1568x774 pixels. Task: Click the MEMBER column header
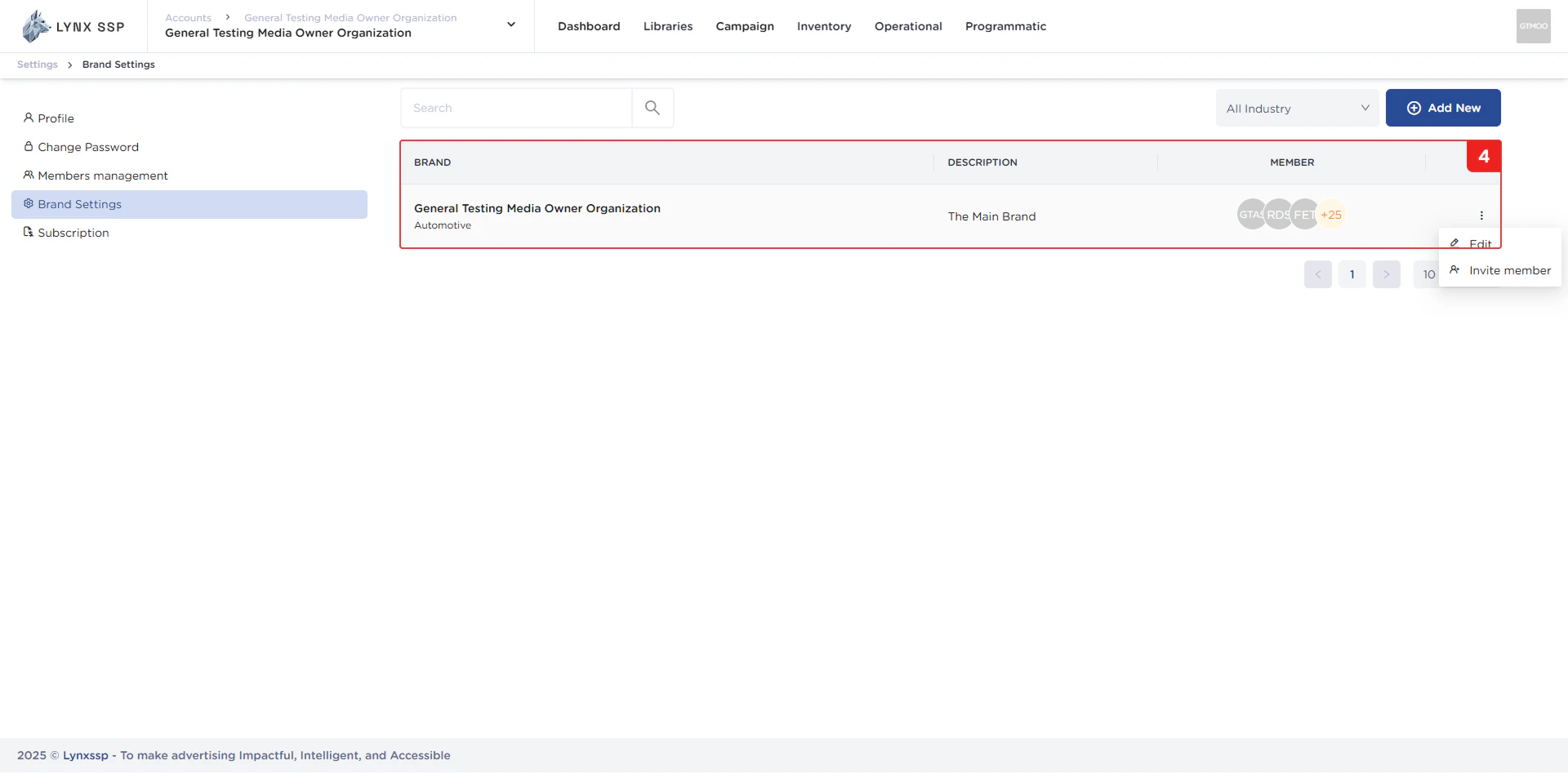pyautogui.click(x=1292, y=162)
